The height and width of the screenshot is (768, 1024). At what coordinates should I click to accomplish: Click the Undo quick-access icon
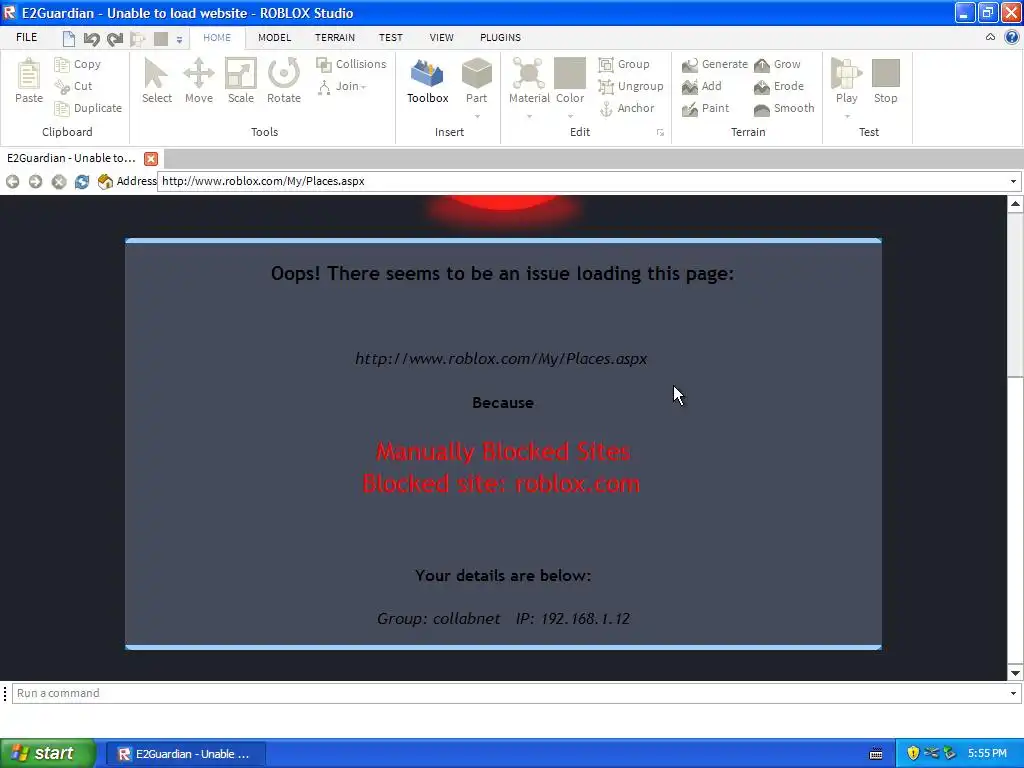tap(91, 39)
